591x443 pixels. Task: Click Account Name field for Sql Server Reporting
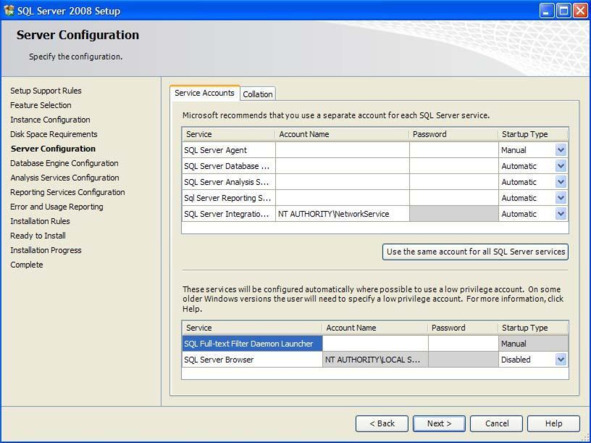(342, 198)
